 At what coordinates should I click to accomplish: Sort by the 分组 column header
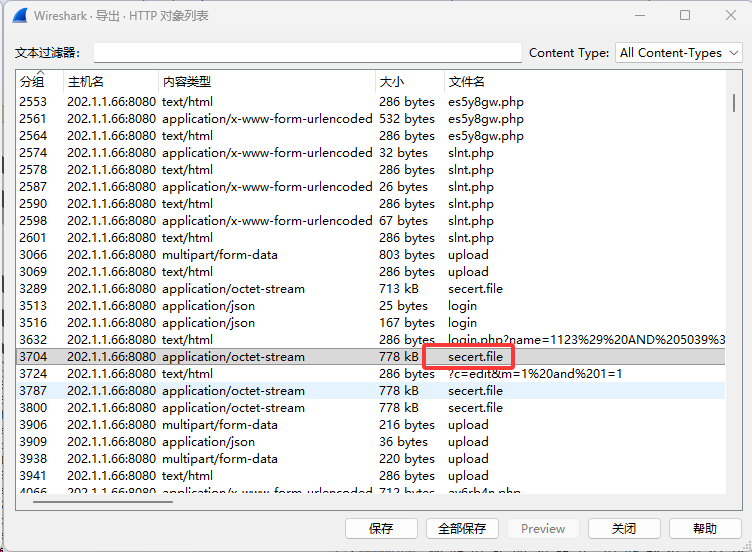click(32, 81)
